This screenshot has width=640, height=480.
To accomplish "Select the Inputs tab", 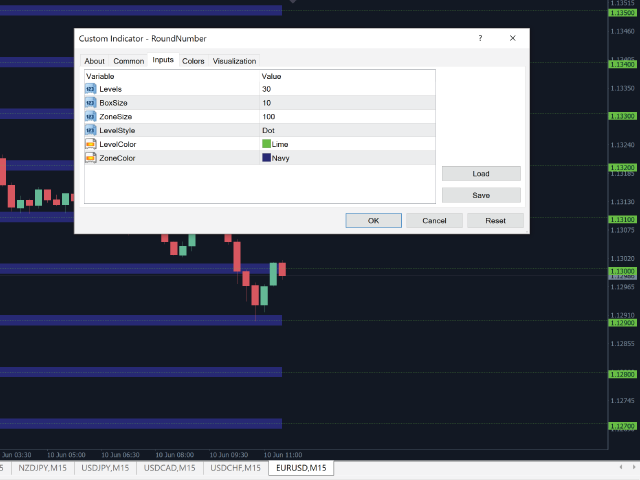I will (x=163, y=60).
